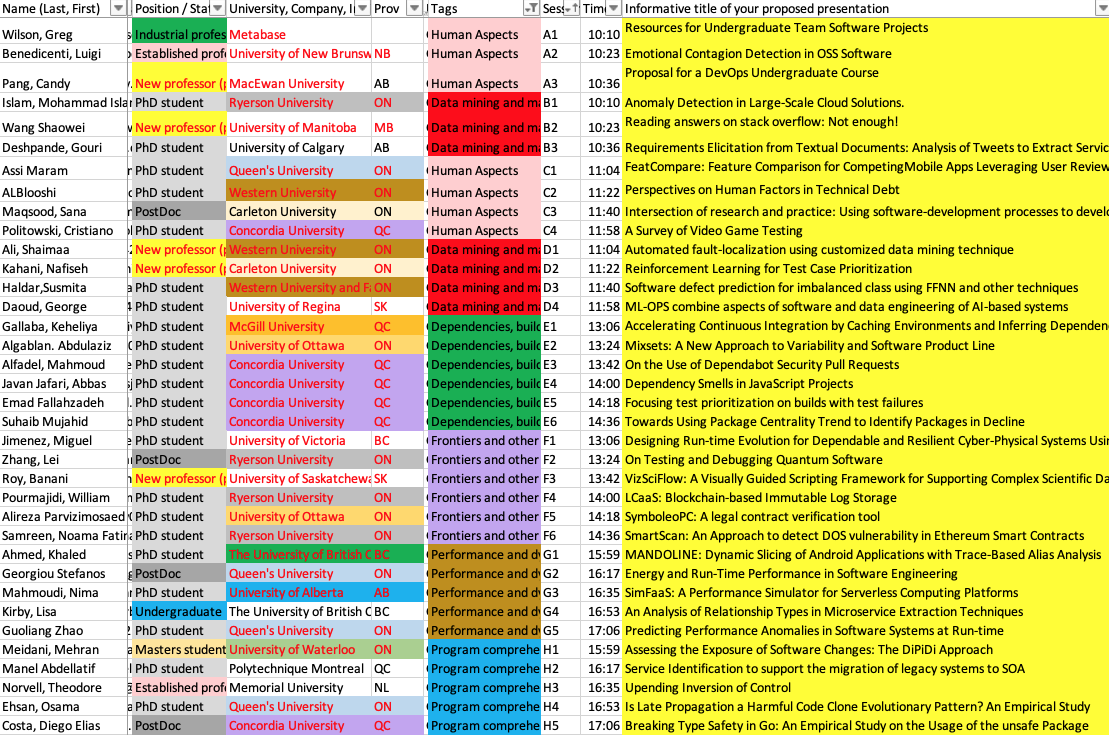1109x735 pixels.
Task: Select the time cell for session C4
Action: coord(601,231)
